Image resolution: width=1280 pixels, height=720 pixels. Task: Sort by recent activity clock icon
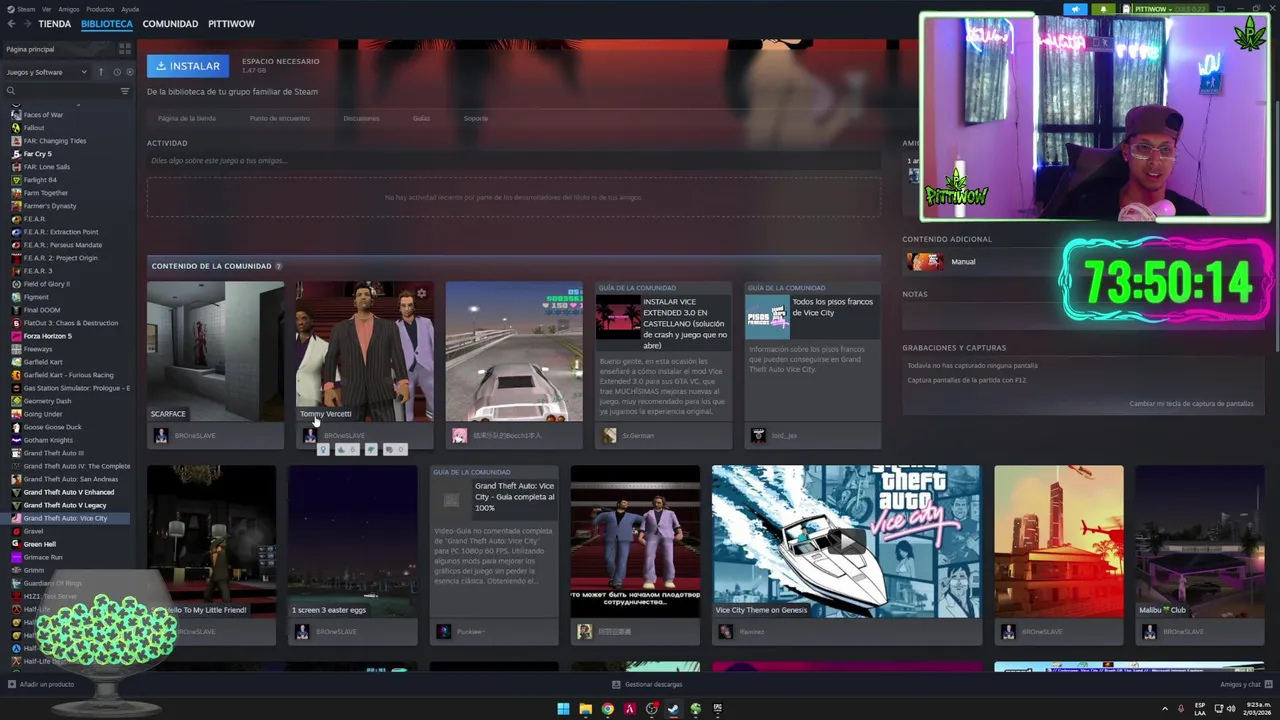pos(117,72)
